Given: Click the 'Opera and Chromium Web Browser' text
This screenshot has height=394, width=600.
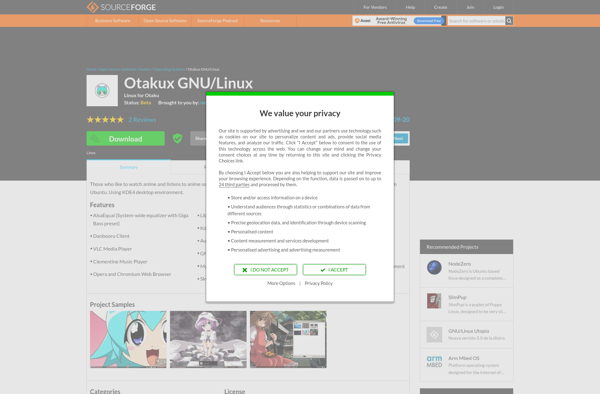Looking at the screenshot, I should click(x=132, y=274).
